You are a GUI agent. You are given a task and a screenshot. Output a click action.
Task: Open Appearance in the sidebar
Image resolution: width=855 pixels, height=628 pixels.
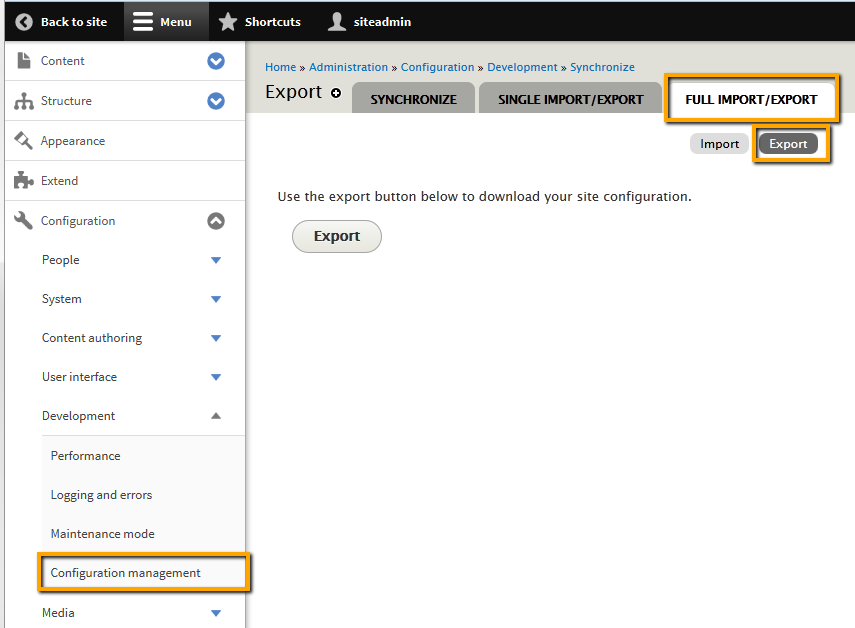(x=73, y=141)
